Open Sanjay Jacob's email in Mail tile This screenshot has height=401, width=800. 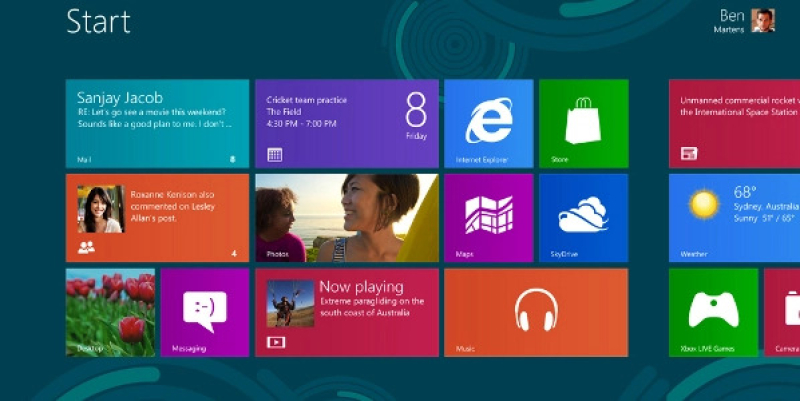(x=157, y=123)
